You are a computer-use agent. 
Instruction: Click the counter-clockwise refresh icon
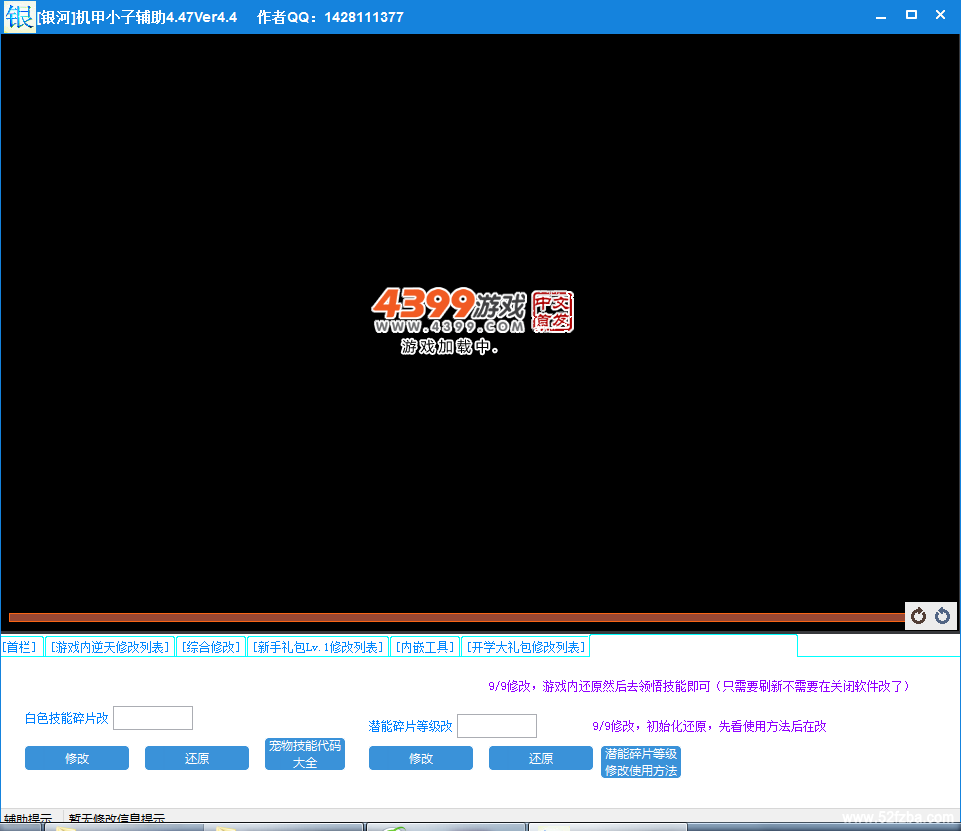click(x=942, y=615)
